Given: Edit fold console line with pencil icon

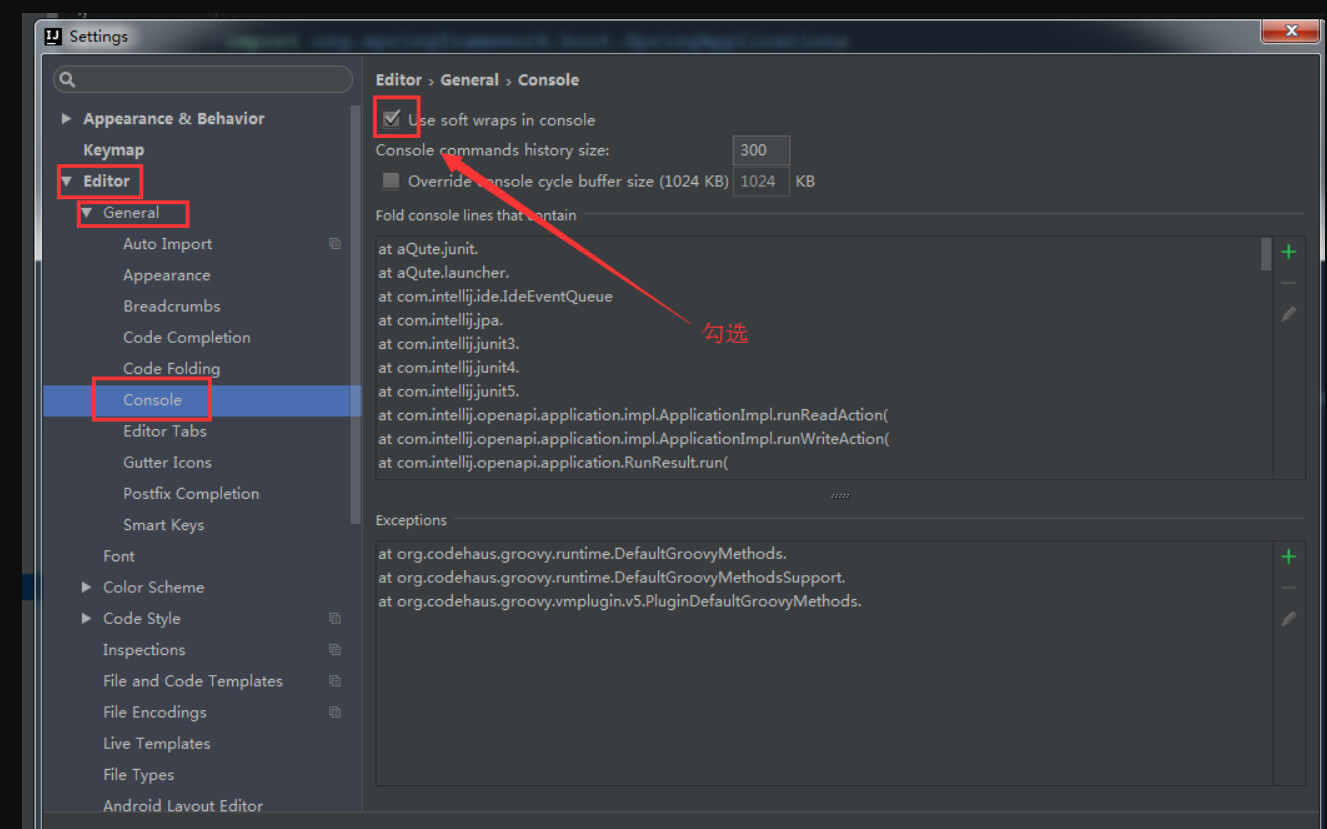Looking at the screenshot, I should tap(1289, 314).
